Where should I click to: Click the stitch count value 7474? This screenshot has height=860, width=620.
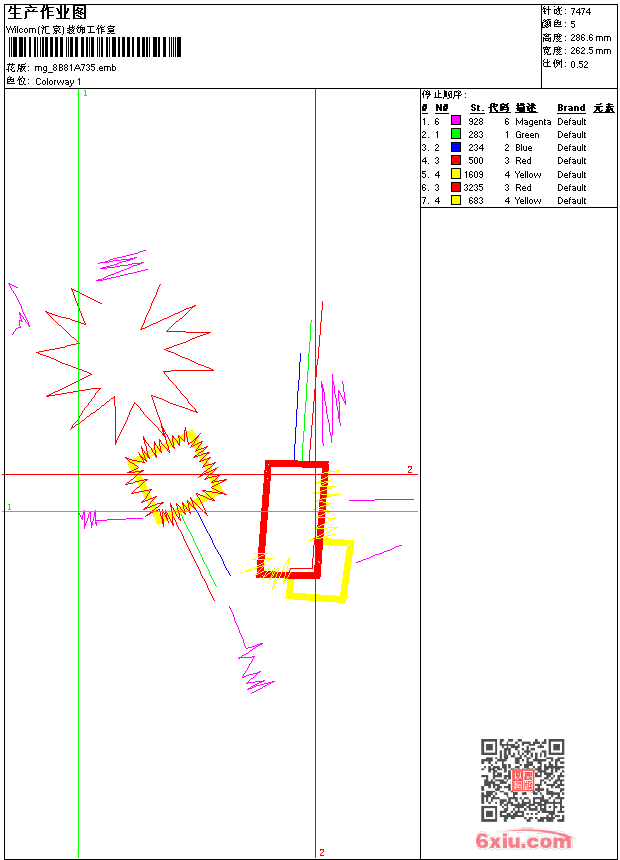pyautogui.click(x=580, y=12)
